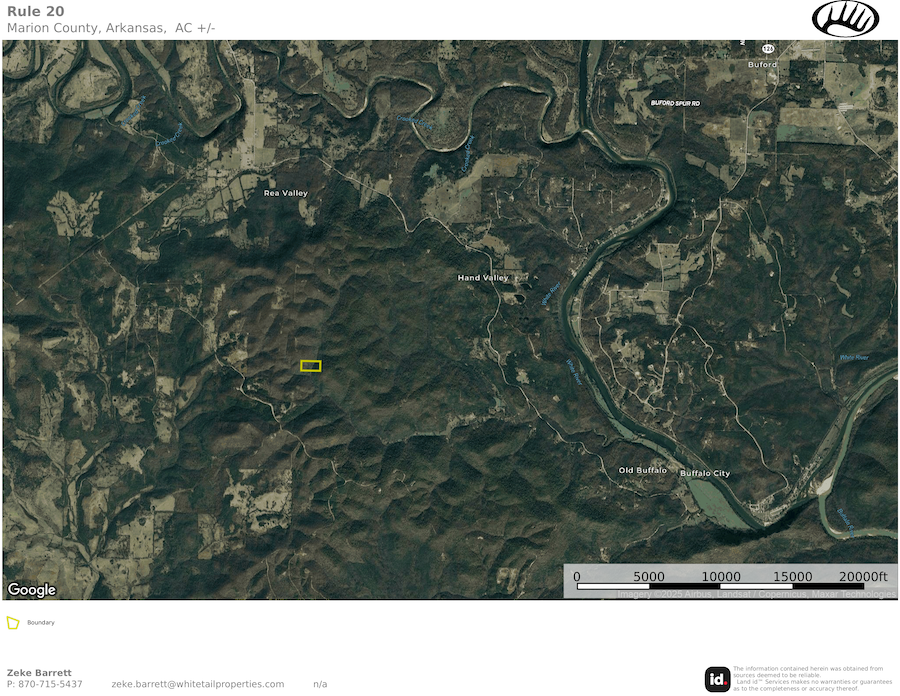Click the yellow Boundary legend icon

(13, 623)
